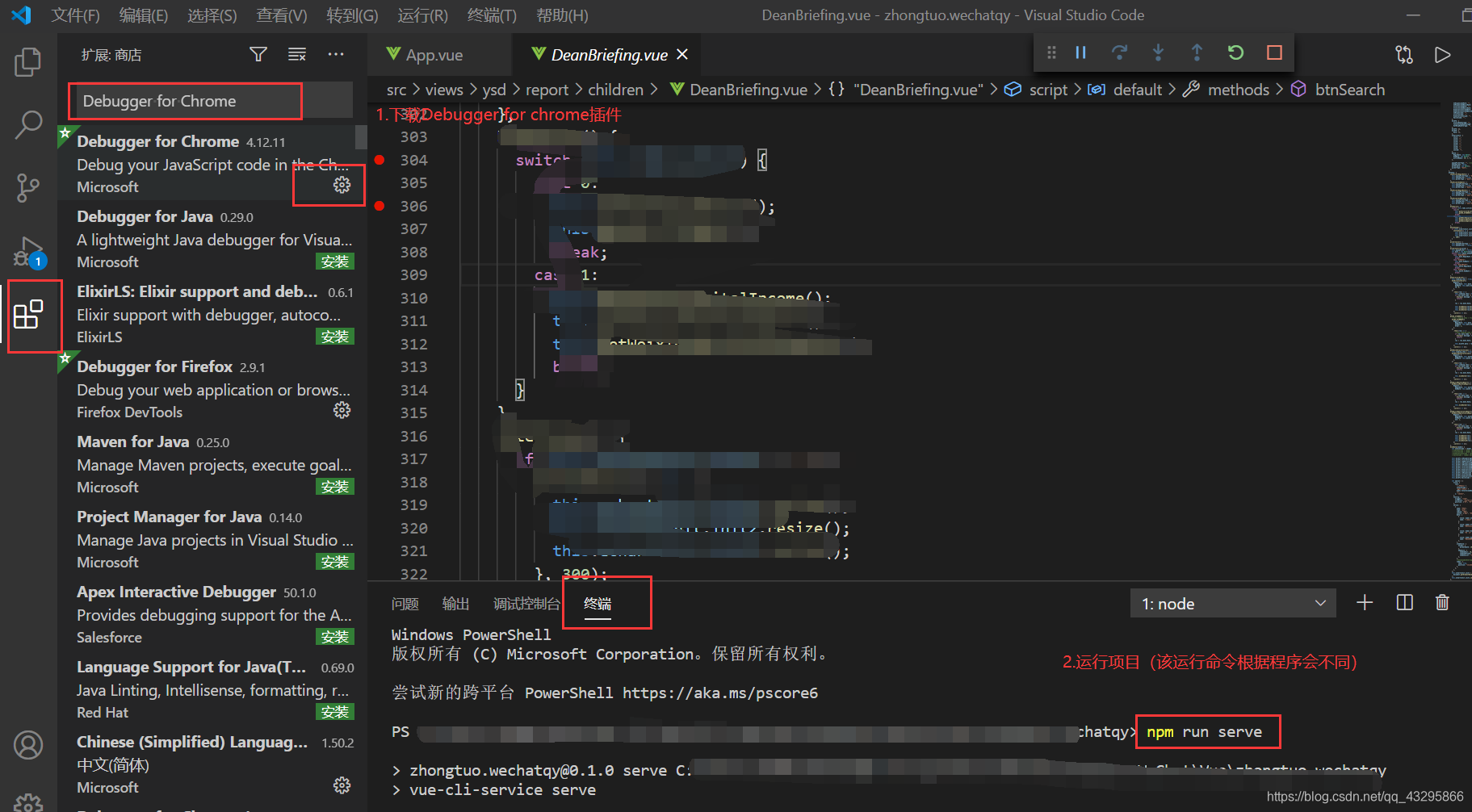Open the 选择(S) menu

[x=212, y=15]
